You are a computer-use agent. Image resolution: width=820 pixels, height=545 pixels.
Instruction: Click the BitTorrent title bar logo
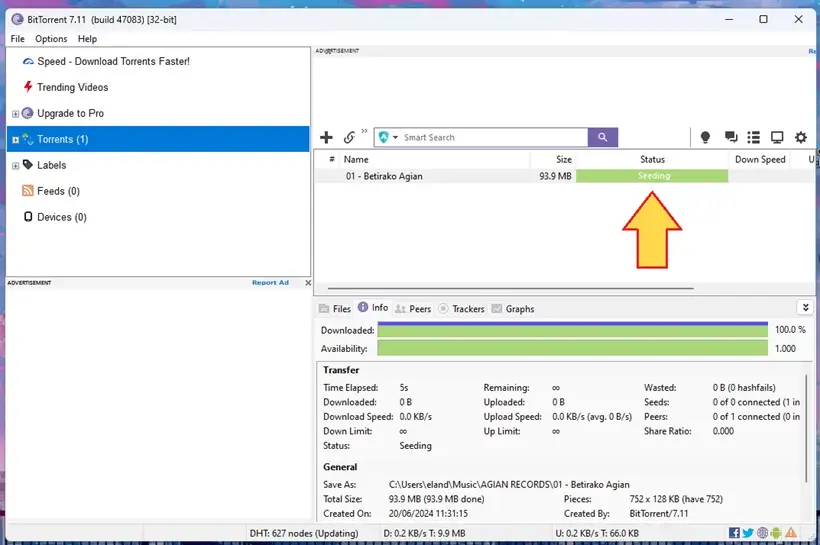pos(17,19)
